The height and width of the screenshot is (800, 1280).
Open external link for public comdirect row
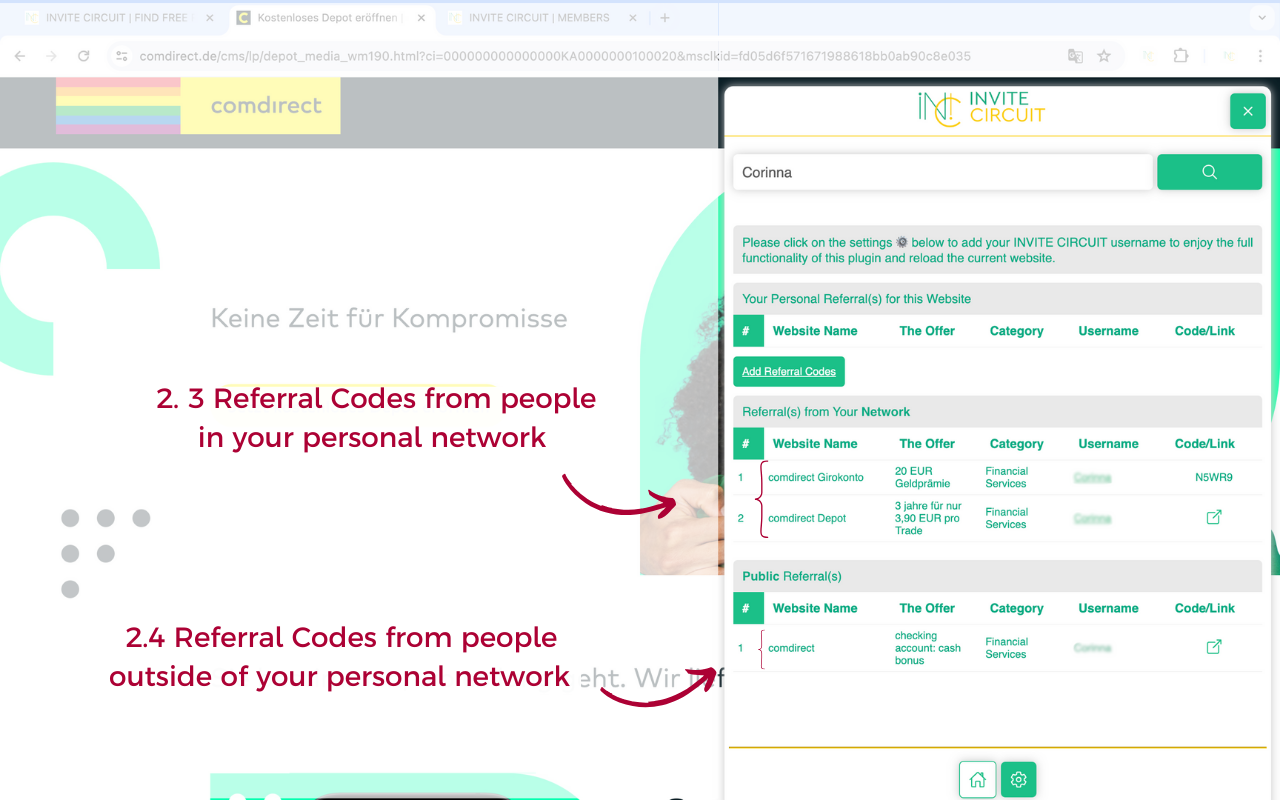[x=1214, y=647]
